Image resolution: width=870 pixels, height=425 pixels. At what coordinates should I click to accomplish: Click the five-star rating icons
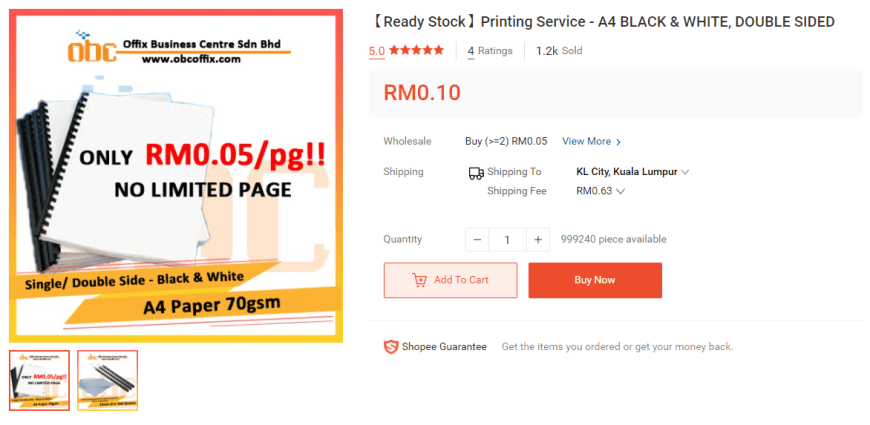tap(417, 50)
